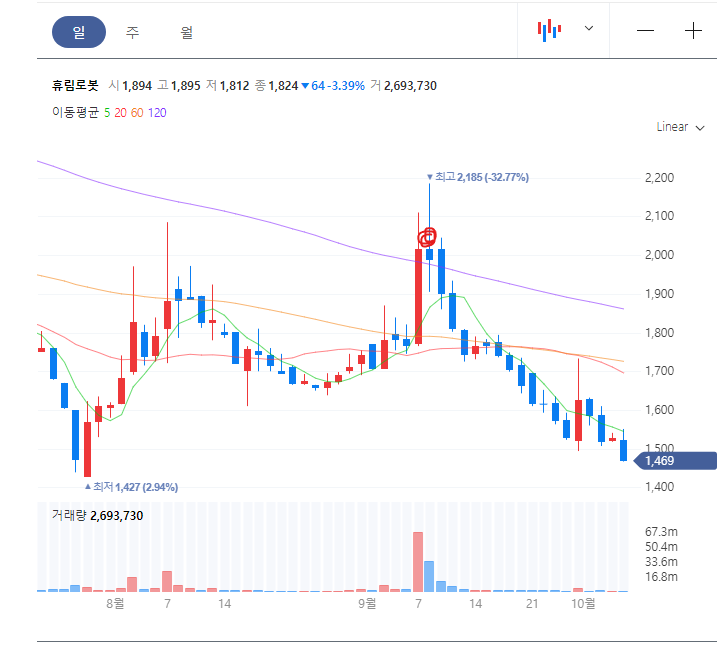Open the Linear scale dropdown
This screenshot has height=645, width=728.
click(680, 127)
